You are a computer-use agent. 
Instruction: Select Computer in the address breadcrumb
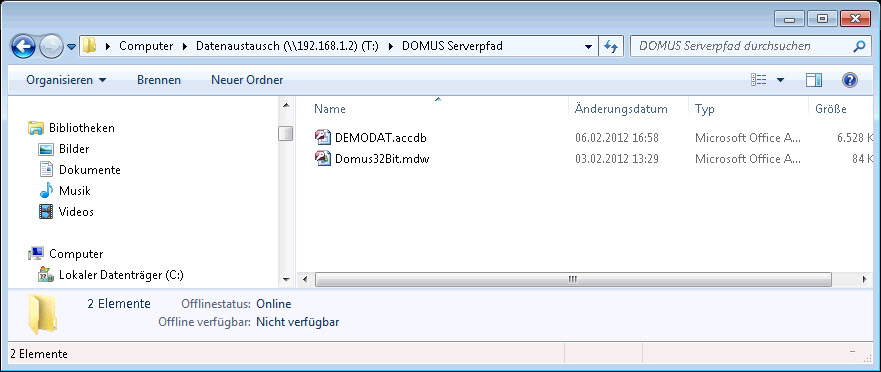click(x=146, y=46)
